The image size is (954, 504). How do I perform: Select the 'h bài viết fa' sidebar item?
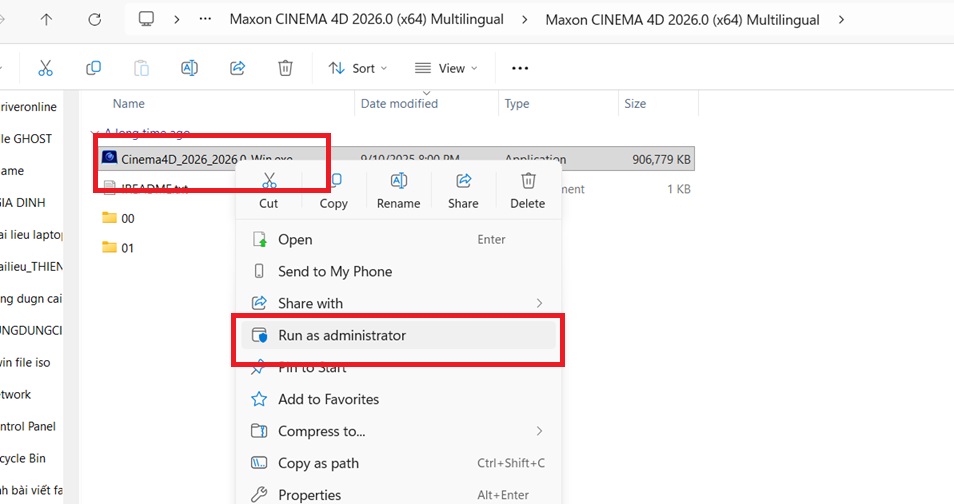tap(31, 490)
